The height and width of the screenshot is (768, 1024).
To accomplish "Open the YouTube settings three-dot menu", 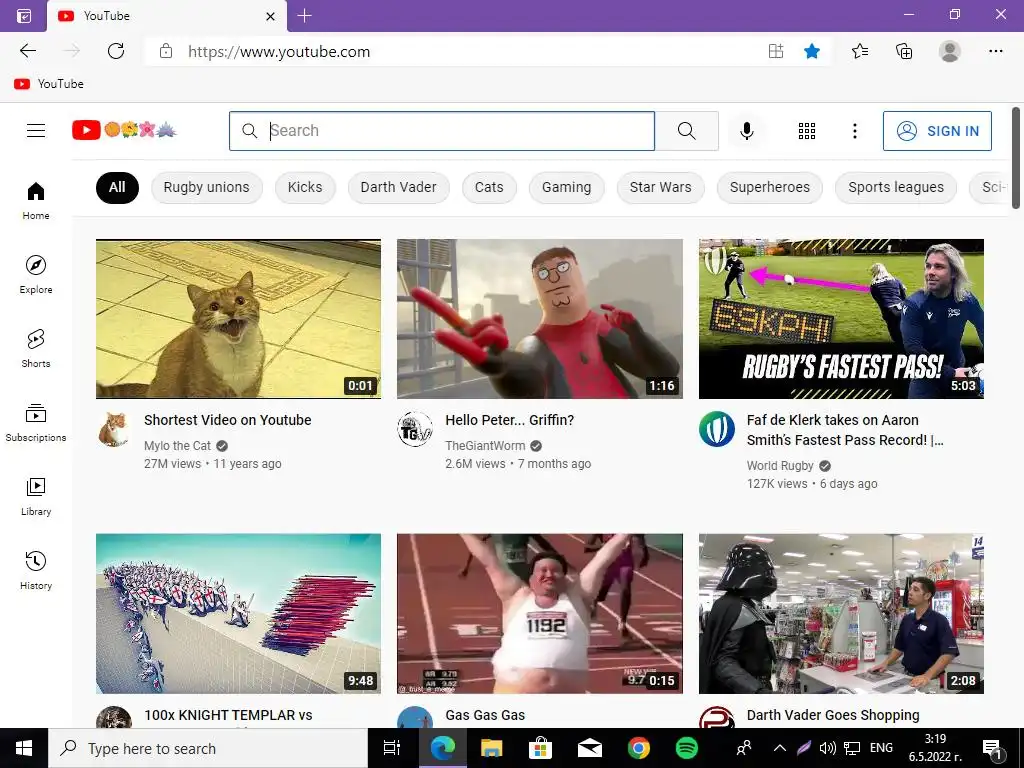I will tap(854, 131).
